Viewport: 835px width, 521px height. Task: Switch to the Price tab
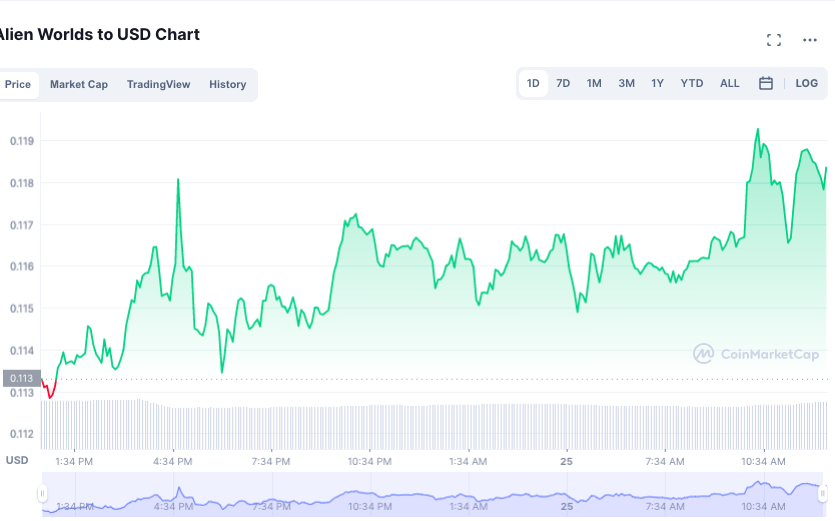pyautogui.click(x=18, y=84)
